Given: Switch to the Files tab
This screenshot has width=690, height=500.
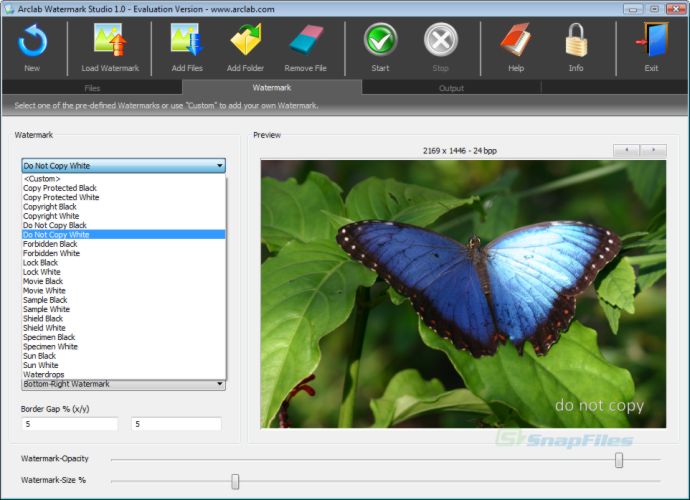Looking at the screenshot, I should pyautogui.click(x=92, y=88).
